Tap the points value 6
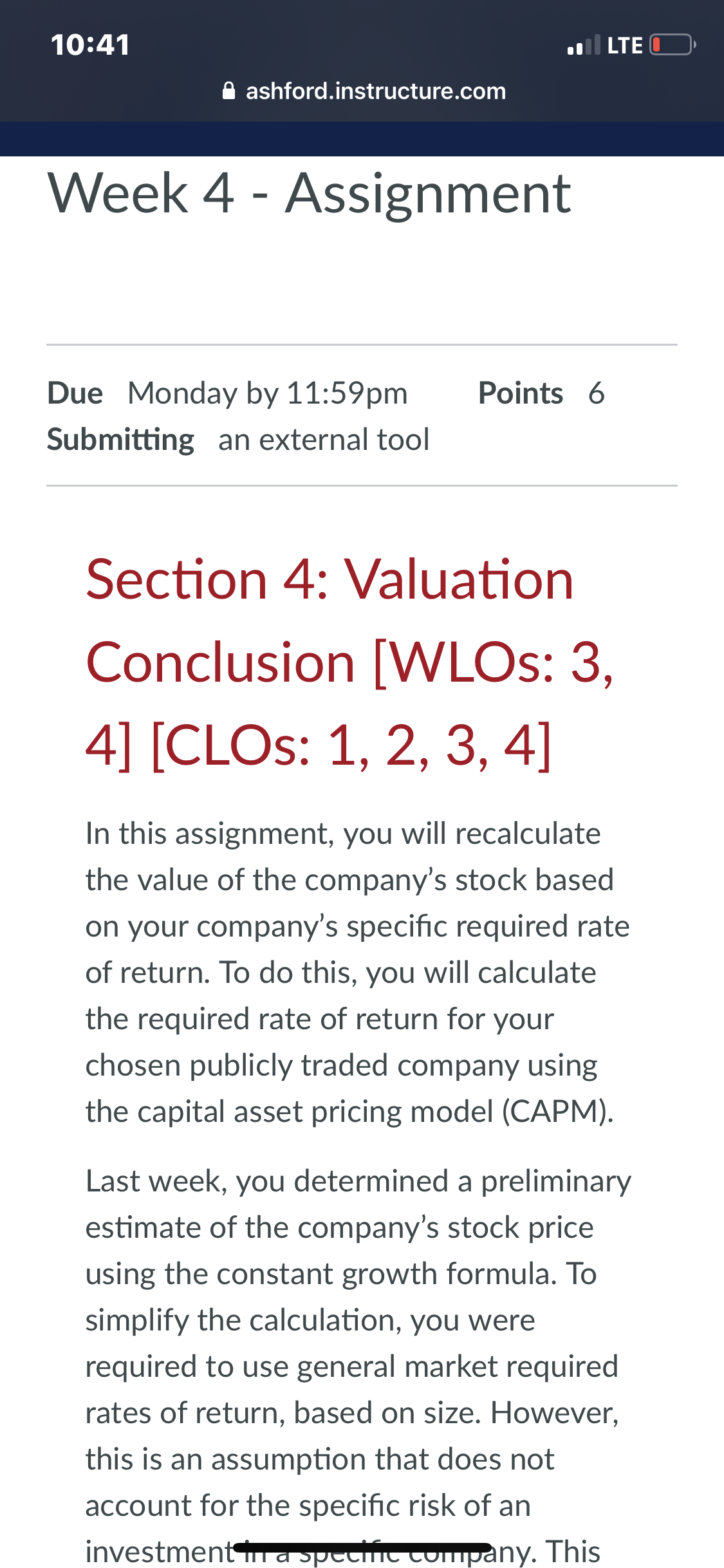Screen dimensions: 724x1568 coord(597,393)
